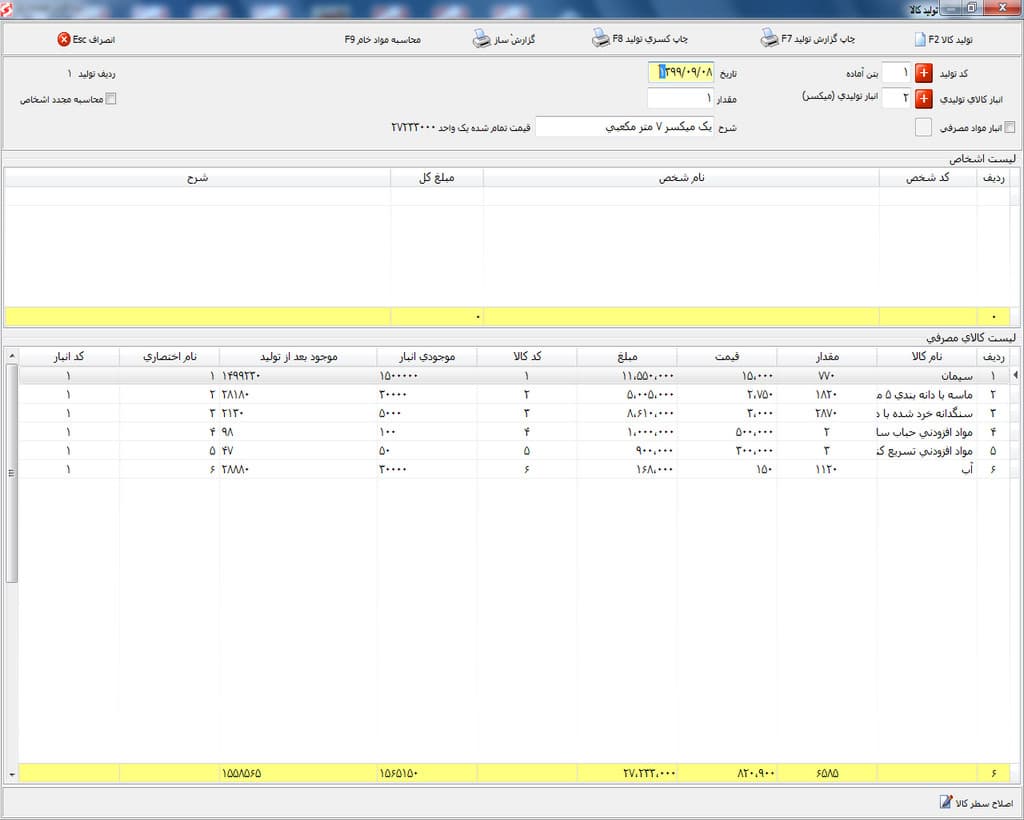Close the تولید کالا window
Image resolution: width=1024 pixels, height=820 pixels.
coord(1004,8)
